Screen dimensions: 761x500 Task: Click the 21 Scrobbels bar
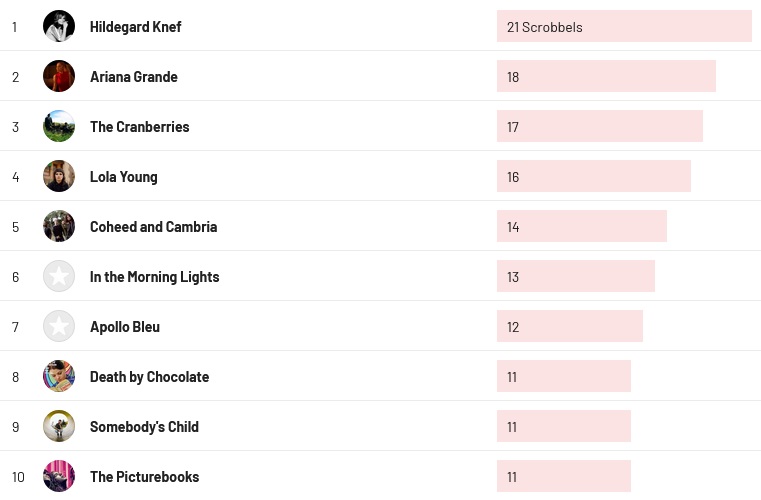pyautogui.click(x=623, y=27)
